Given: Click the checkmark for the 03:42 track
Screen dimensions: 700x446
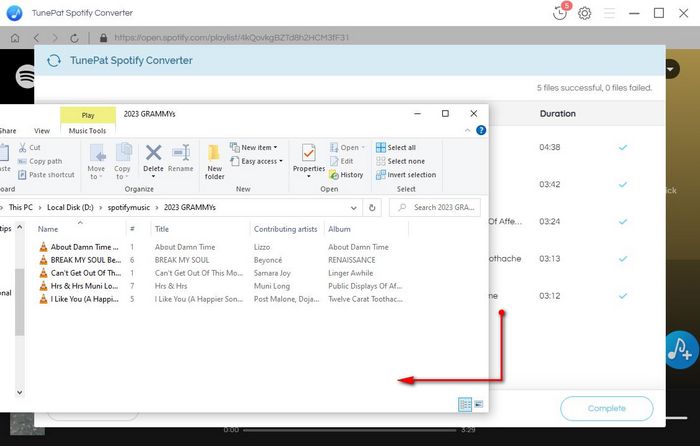Looking at the screenshot, I should tap(623, 184).
